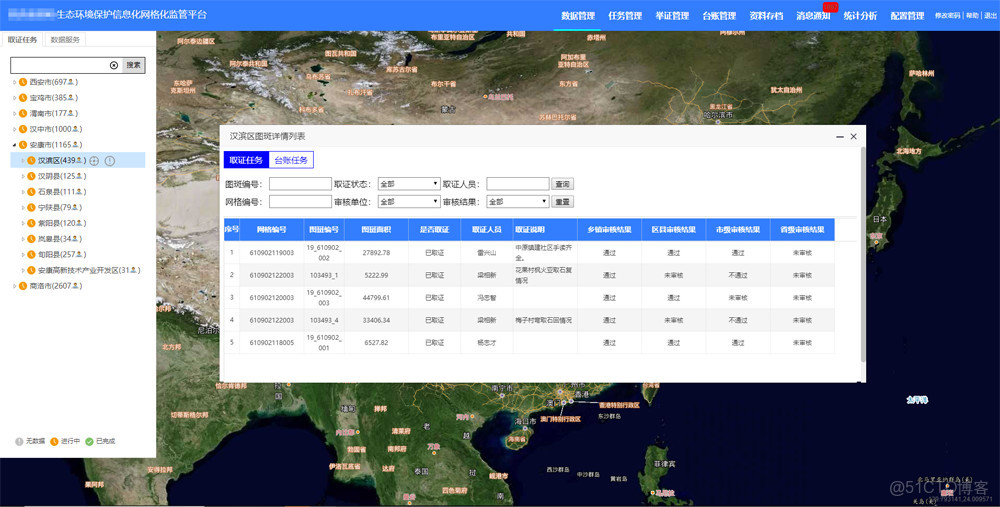The image size is (1000, 507).
Task: Open the 台账管理 menu
Action: coord(719,16)
